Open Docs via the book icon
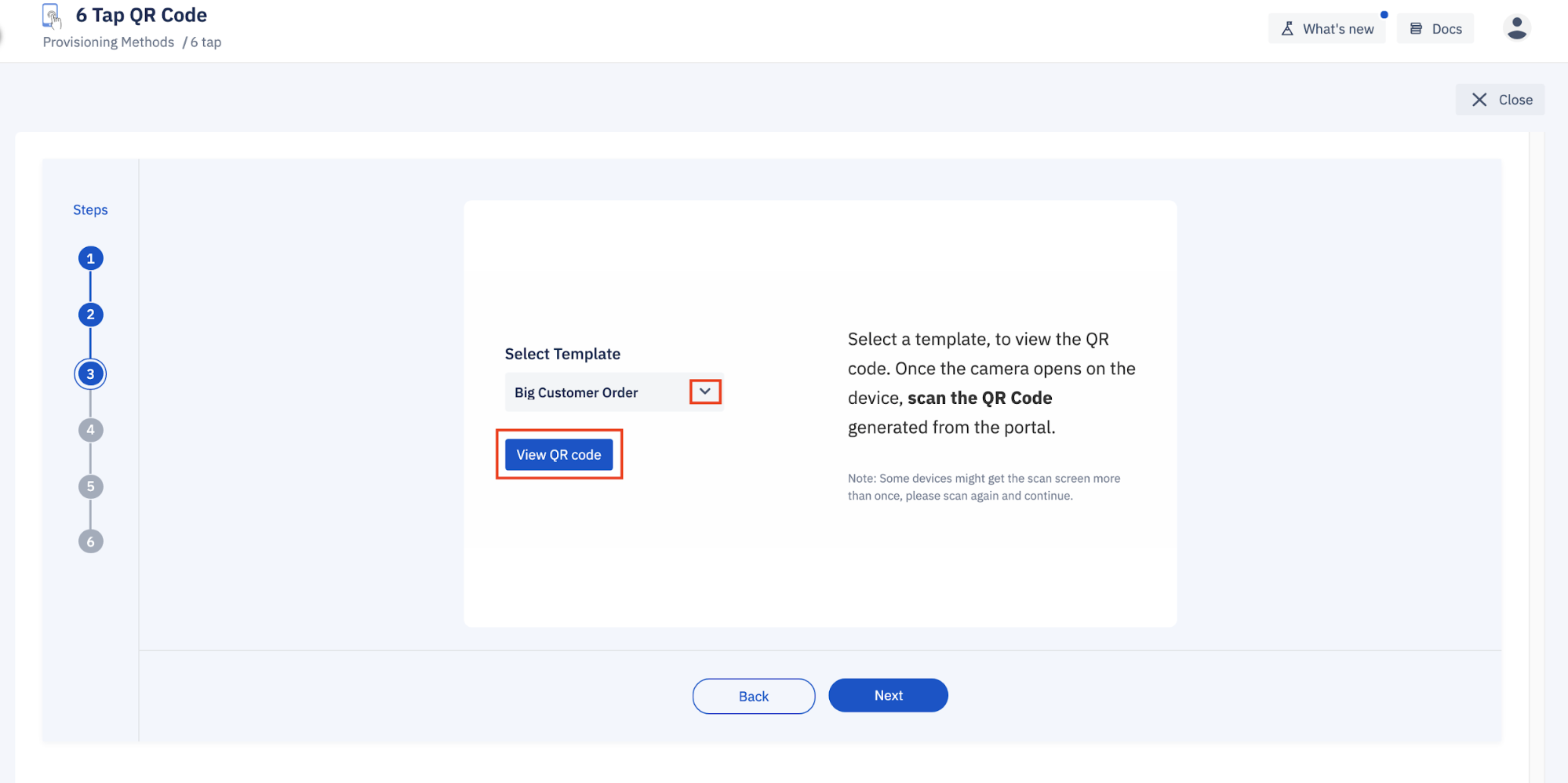 [x=1415, y=27]
